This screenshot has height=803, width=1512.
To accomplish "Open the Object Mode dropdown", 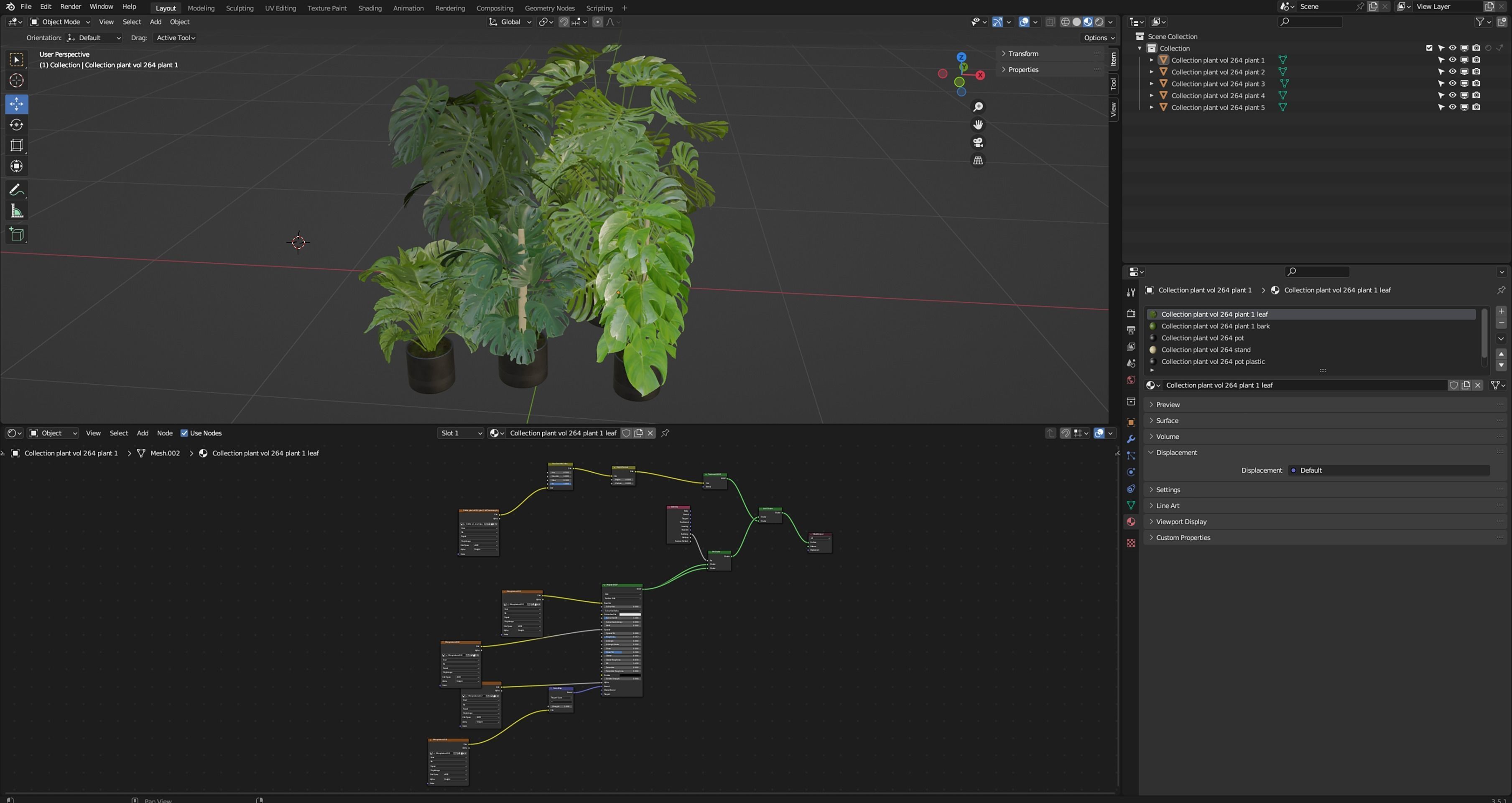I will 60,22.
